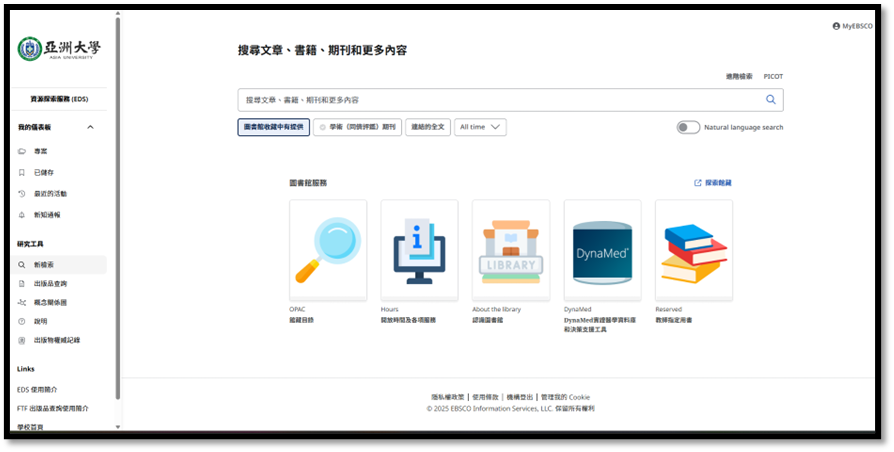Click the Asia University logo

click(59, 49)
